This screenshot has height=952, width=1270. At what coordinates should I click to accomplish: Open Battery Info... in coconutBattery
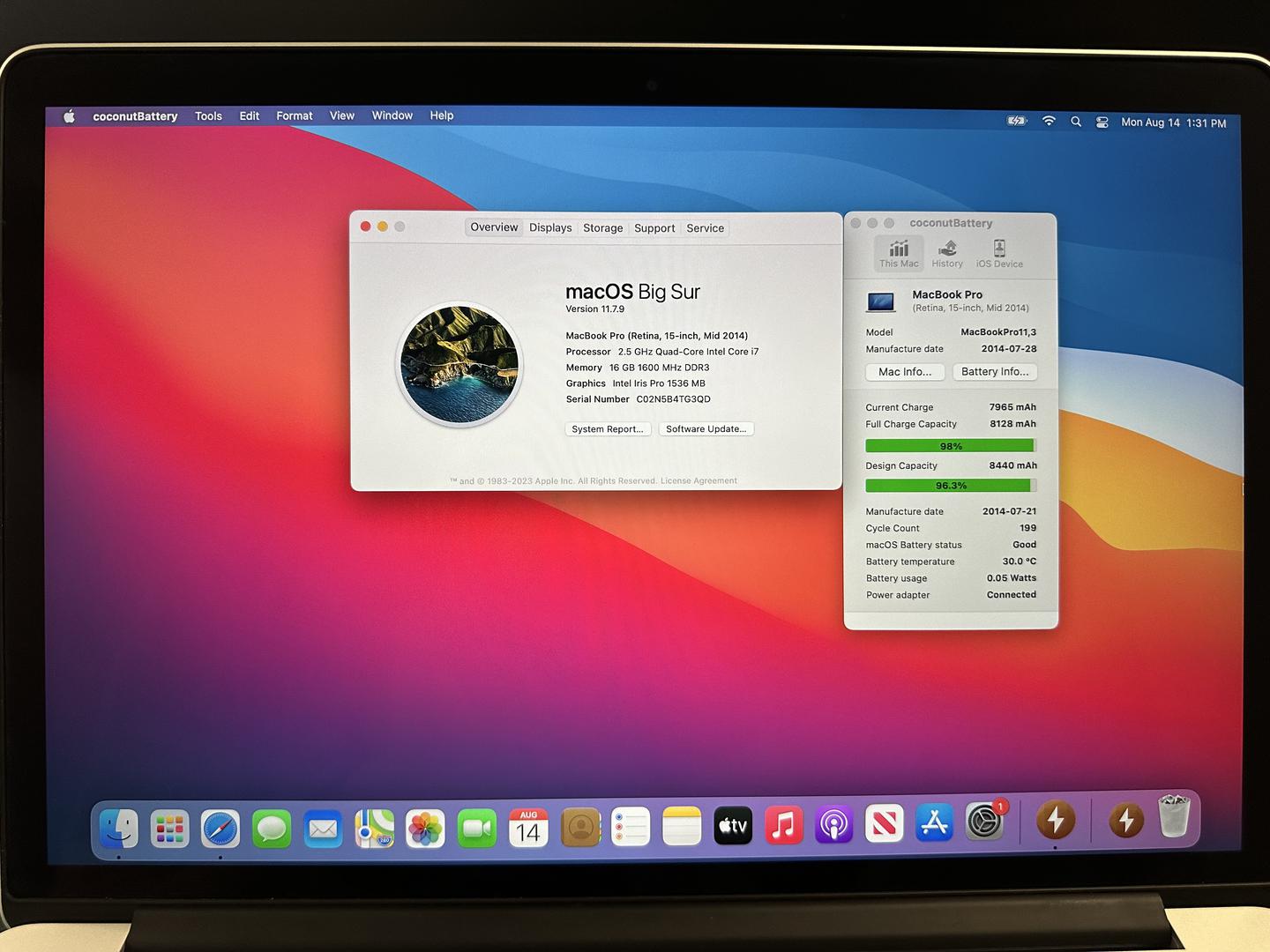(995, 372)
